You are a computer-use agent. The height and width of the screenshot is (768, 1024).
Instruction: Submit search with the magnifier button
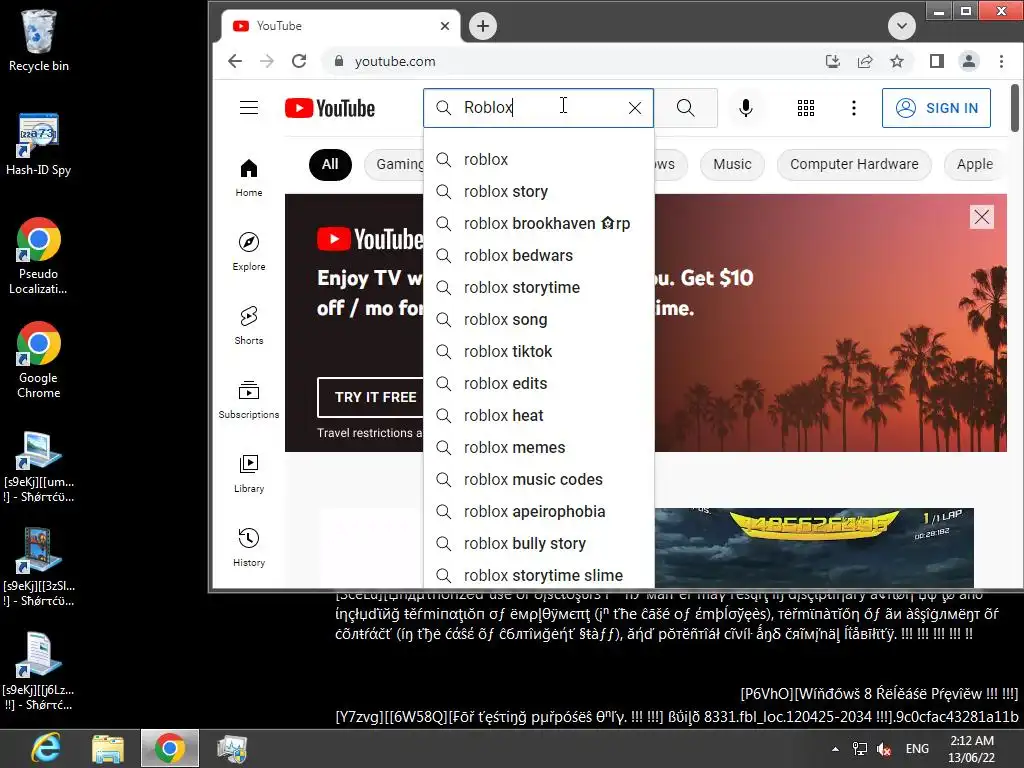pos(686,108)
